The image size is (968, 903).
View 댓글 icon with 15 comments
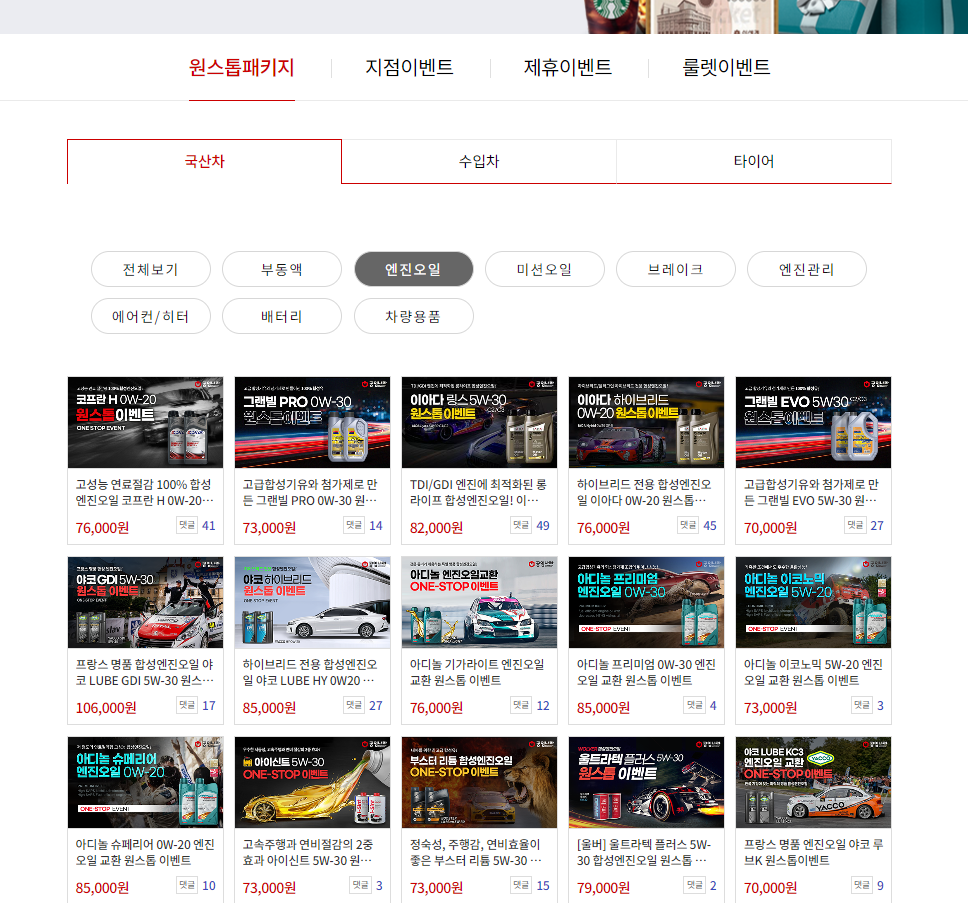pyautogui.click(x=521, y=885)
